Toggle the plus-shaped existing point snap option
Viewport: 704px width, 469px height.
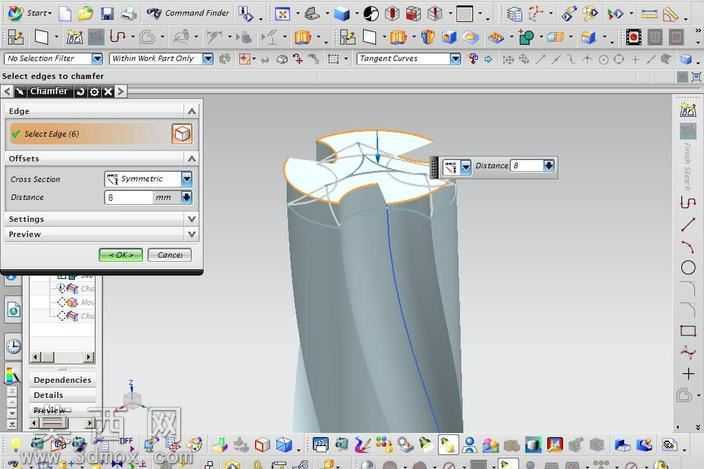click(x=635, y=59)
